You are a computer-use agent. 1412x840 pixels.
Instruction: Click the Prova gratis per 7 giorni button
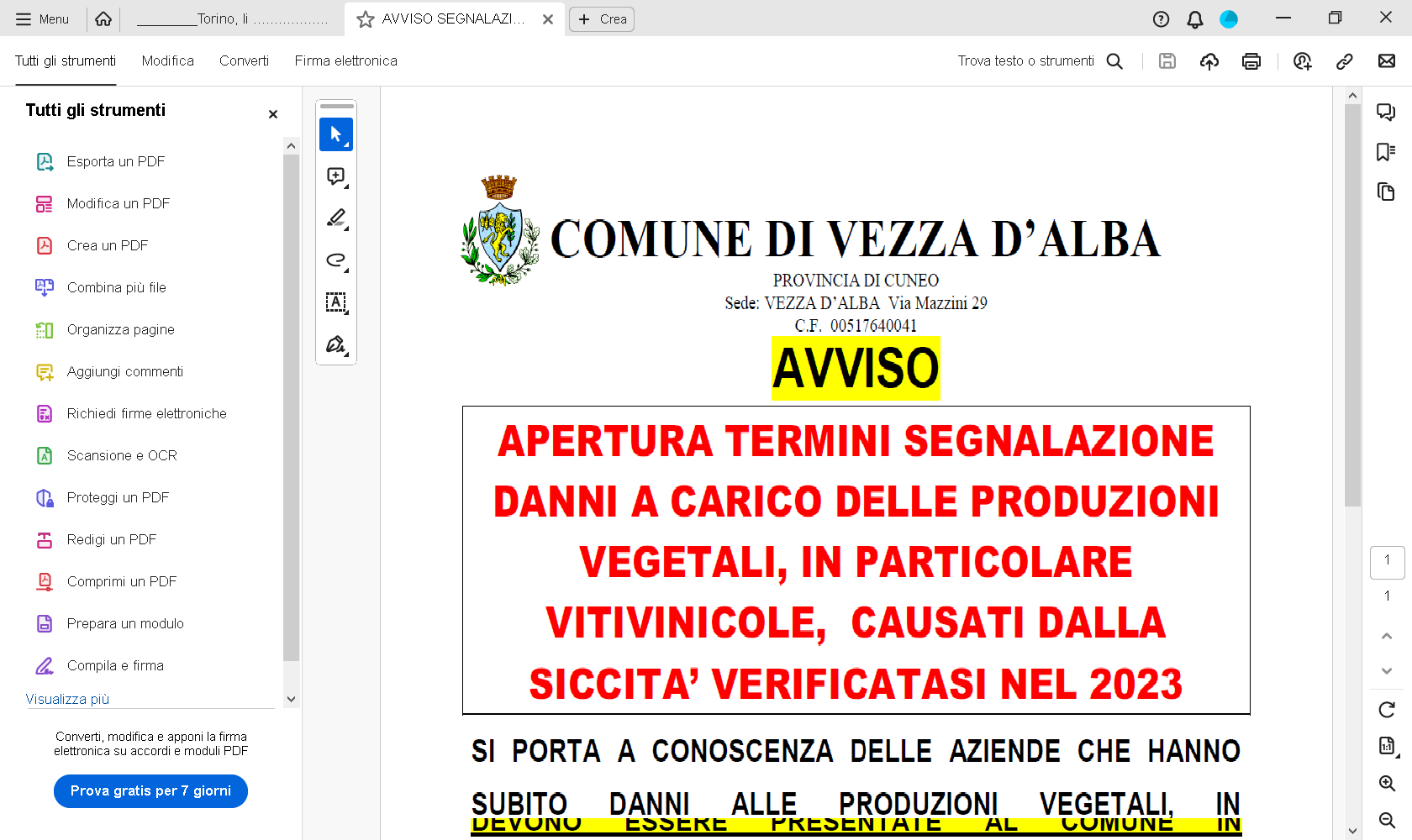tap(150, 791)
